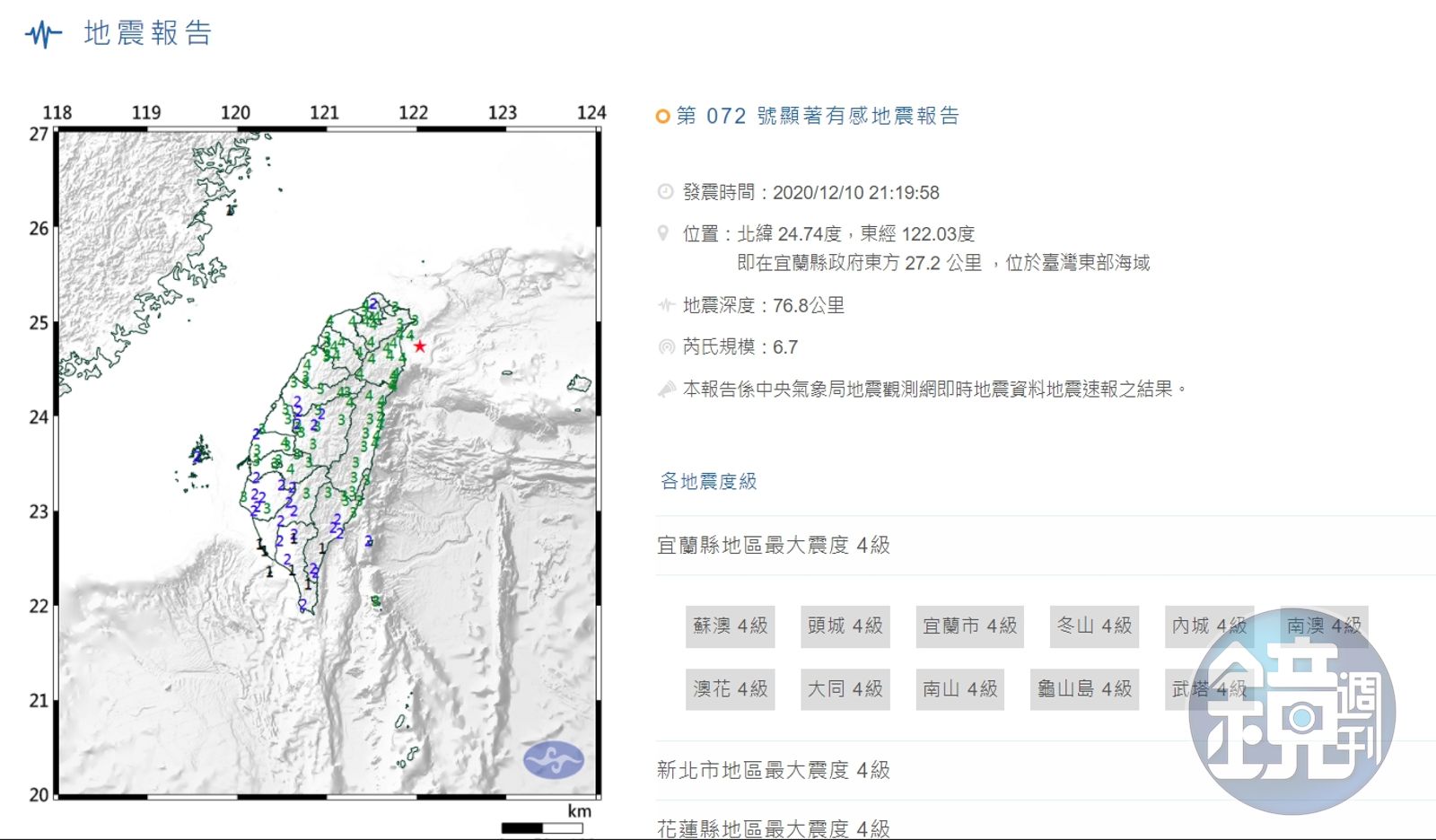Click the 第 072 號顯著有感地震報告 title

(x=818, y=116)
